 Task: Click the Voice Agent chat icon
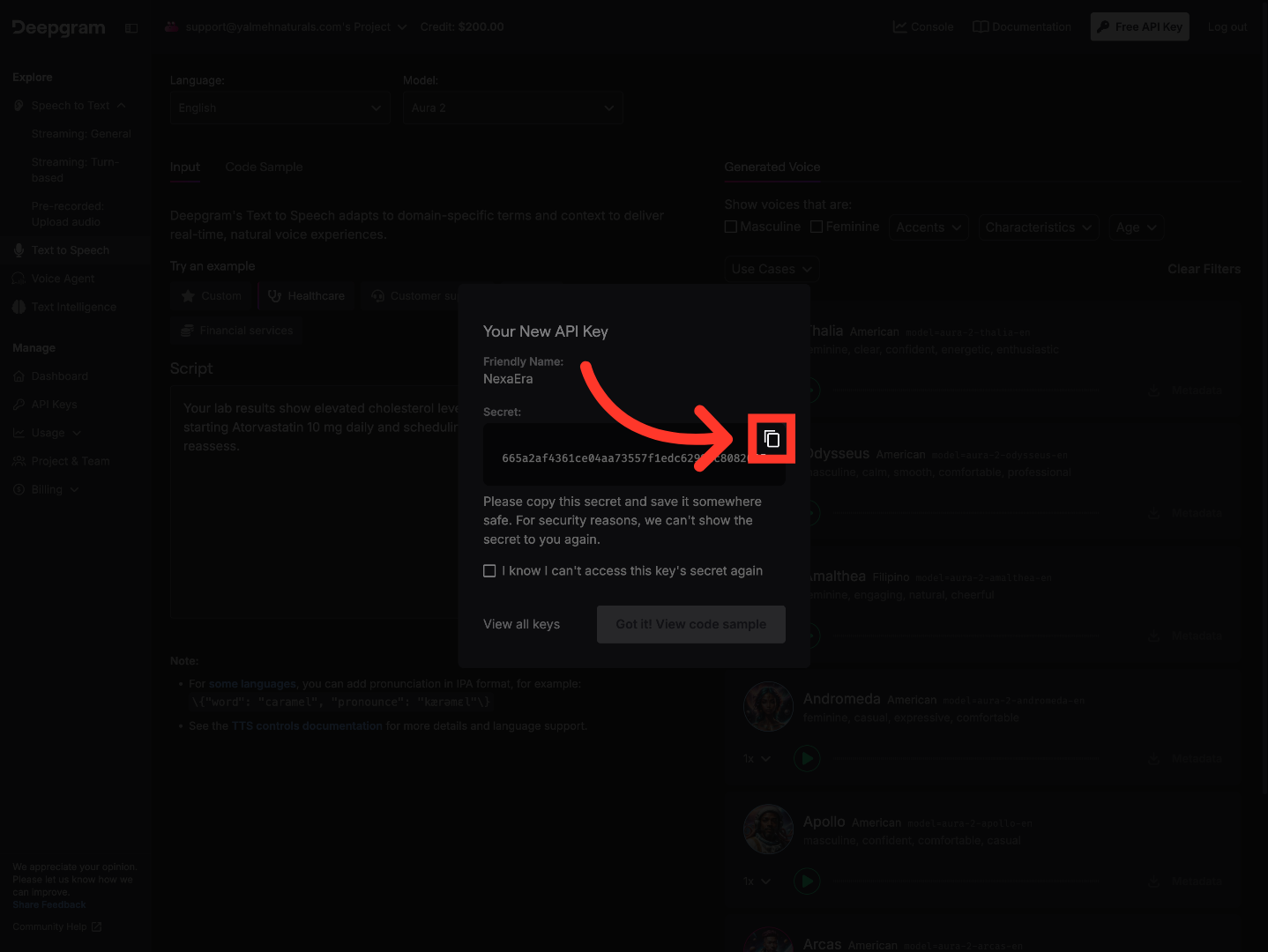point(19,279)
